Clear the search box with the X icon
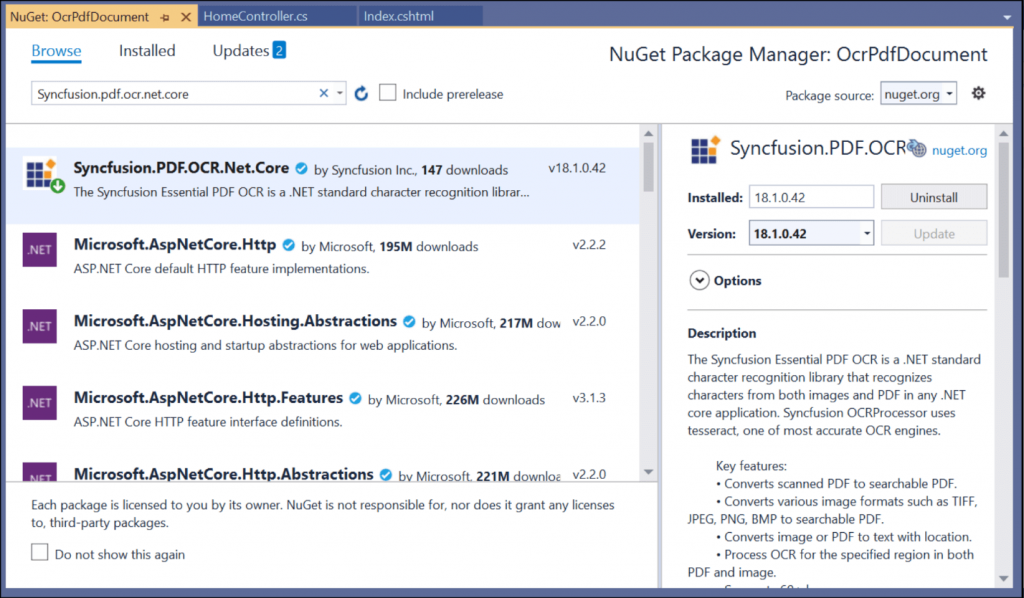Viewport: 1024px width, 598px height. coord(324,92)
